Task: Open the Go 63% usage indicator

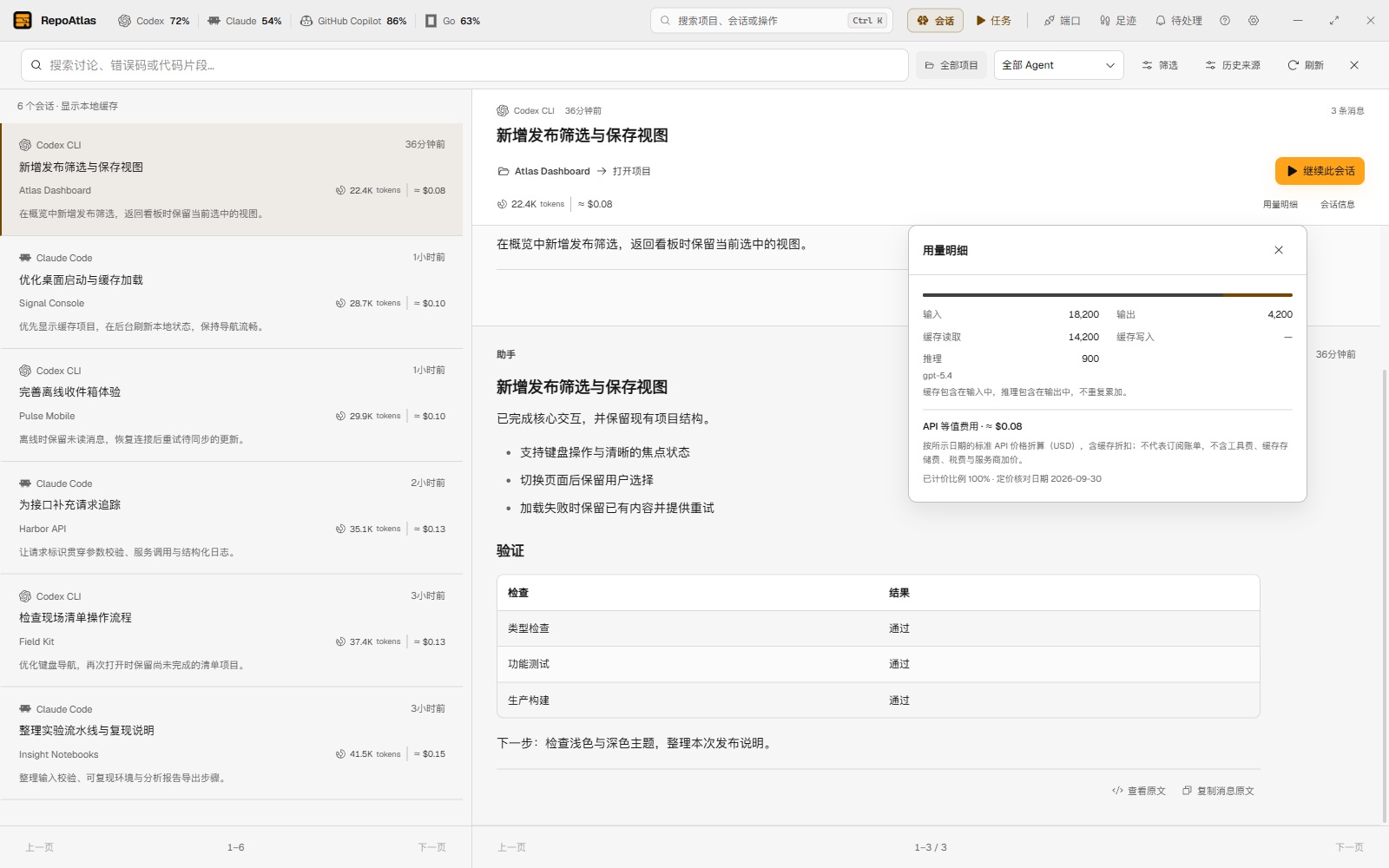Action: 452,21
